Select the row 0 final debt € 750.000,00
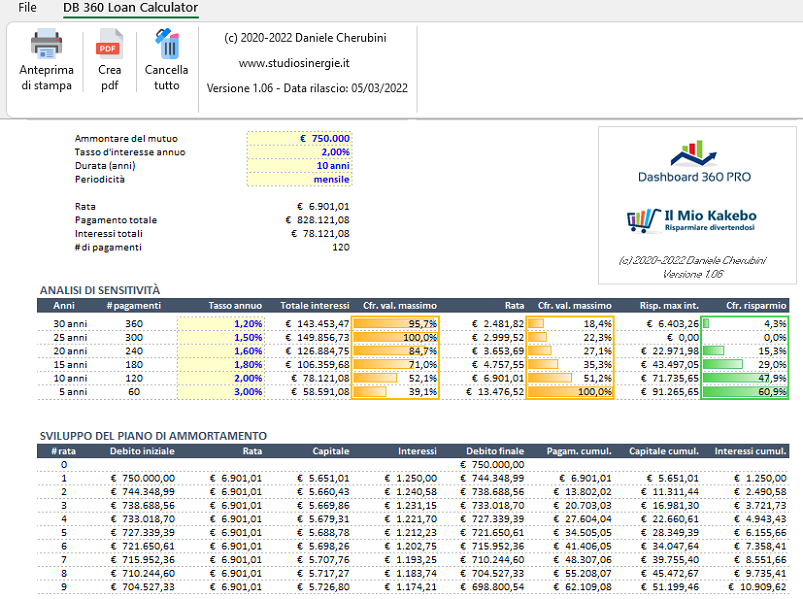Viewport: 803px width, 599px height. pyautogui.click(x=492, y=464)
